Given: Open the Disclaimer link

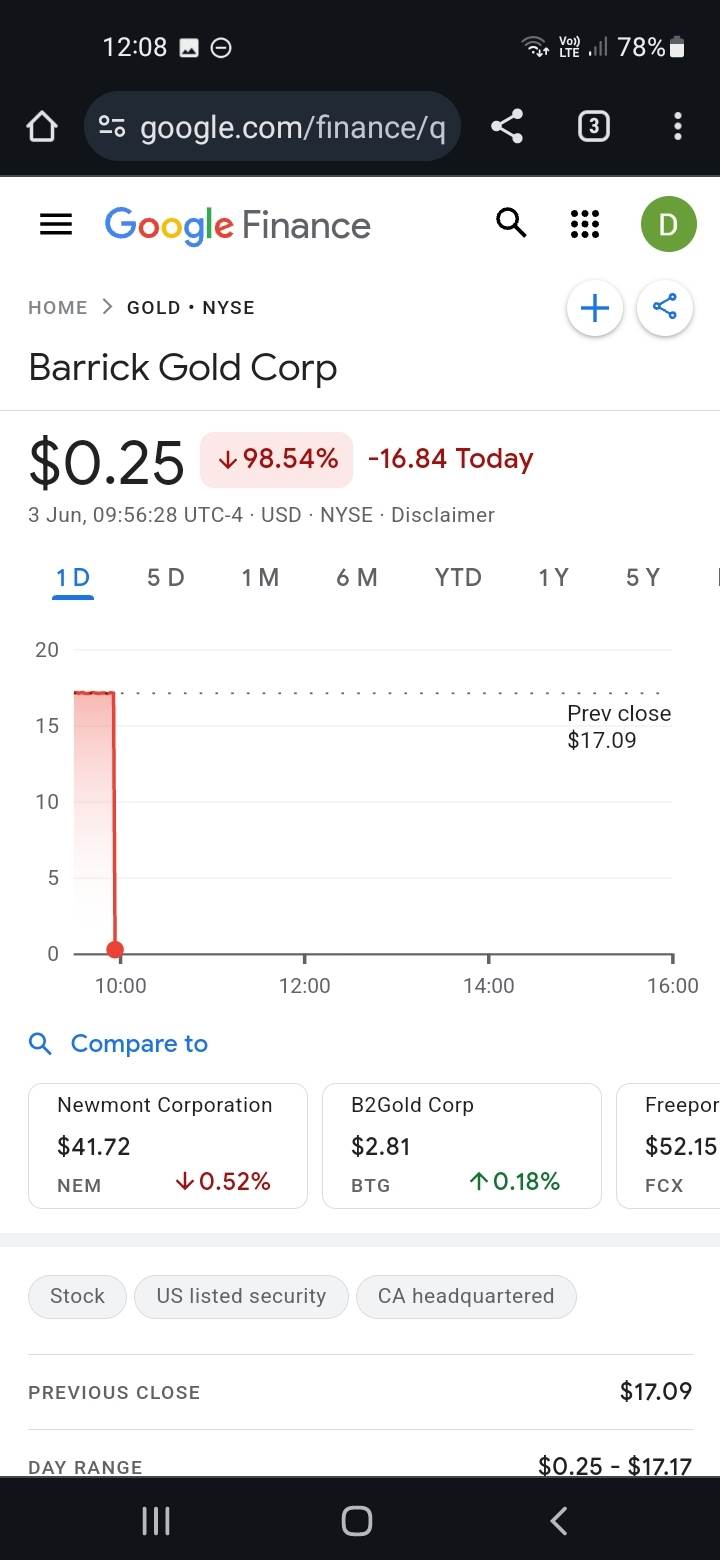Looking at the screenshot, I should [443, 515].
